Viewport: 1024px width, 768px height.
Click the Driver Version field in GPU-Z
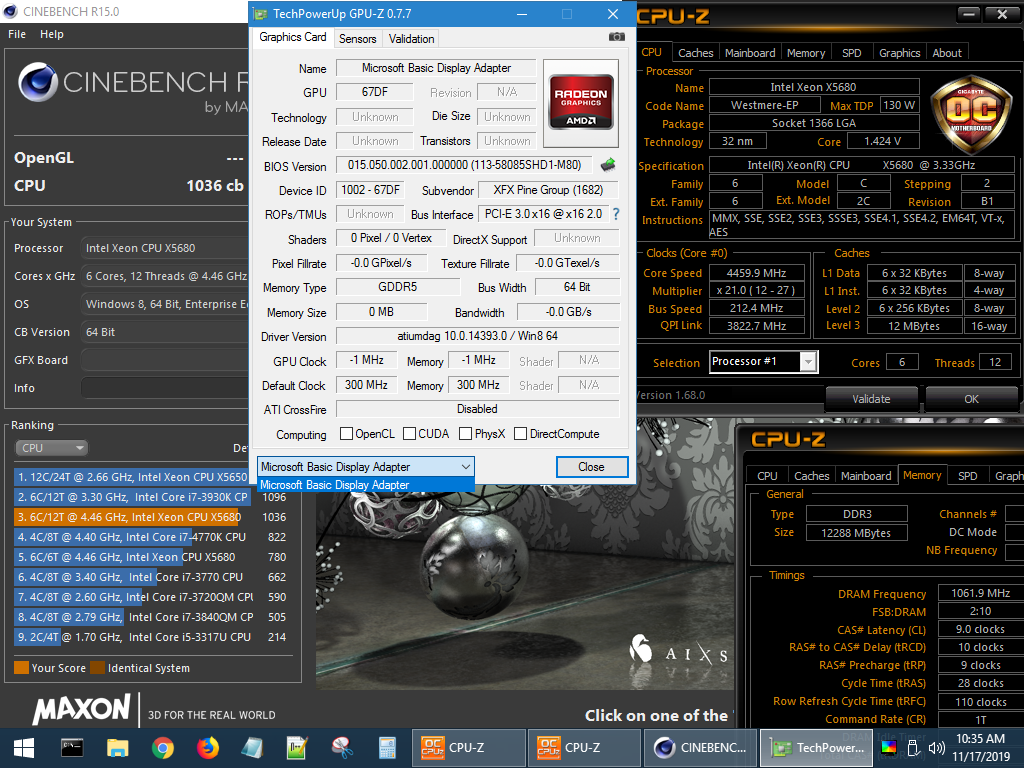[477, 336]
